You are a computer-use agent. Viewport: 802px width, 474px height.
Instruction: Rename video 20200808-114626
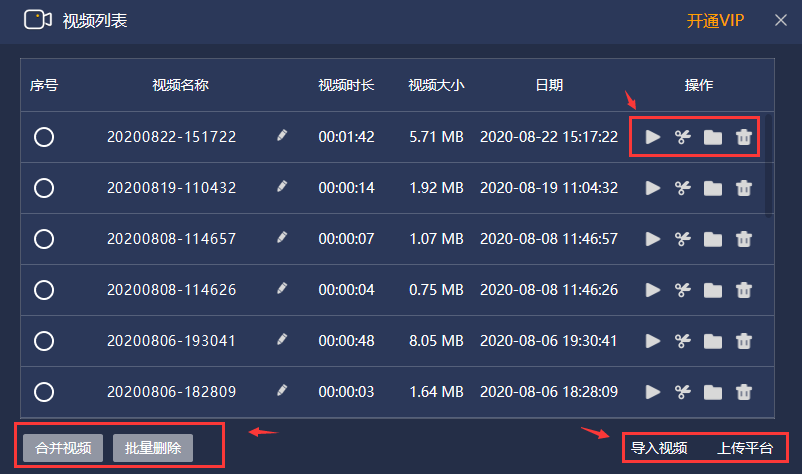[x=282, y=288]
